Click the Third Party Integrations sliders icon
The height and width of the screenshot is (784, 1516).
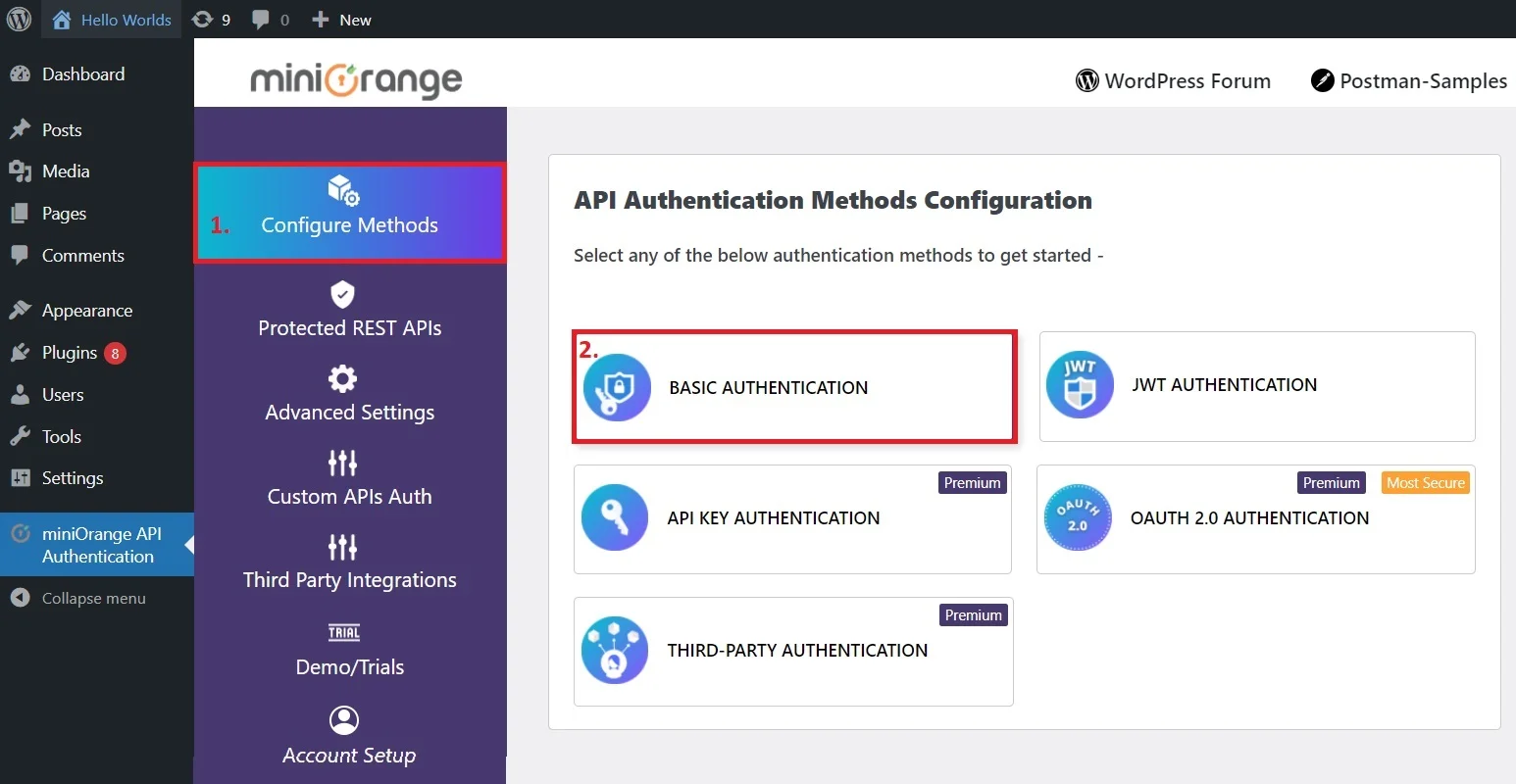(x=342, y=547)
